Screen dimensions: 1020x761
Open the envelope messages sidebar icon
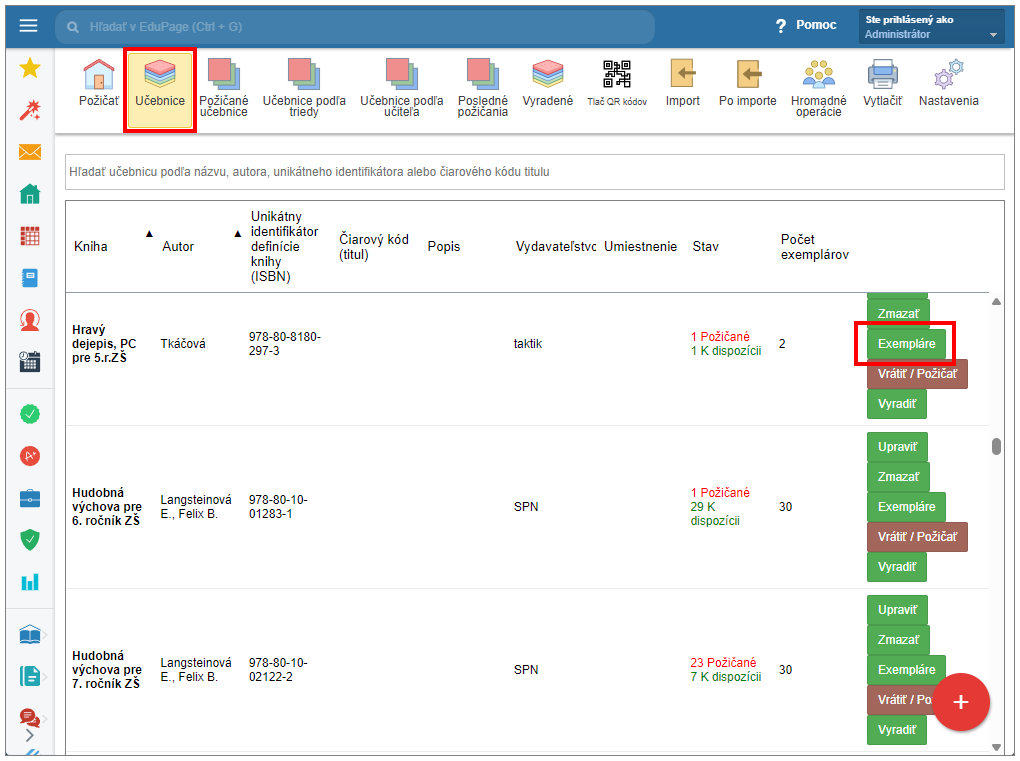tap(30, 152)
